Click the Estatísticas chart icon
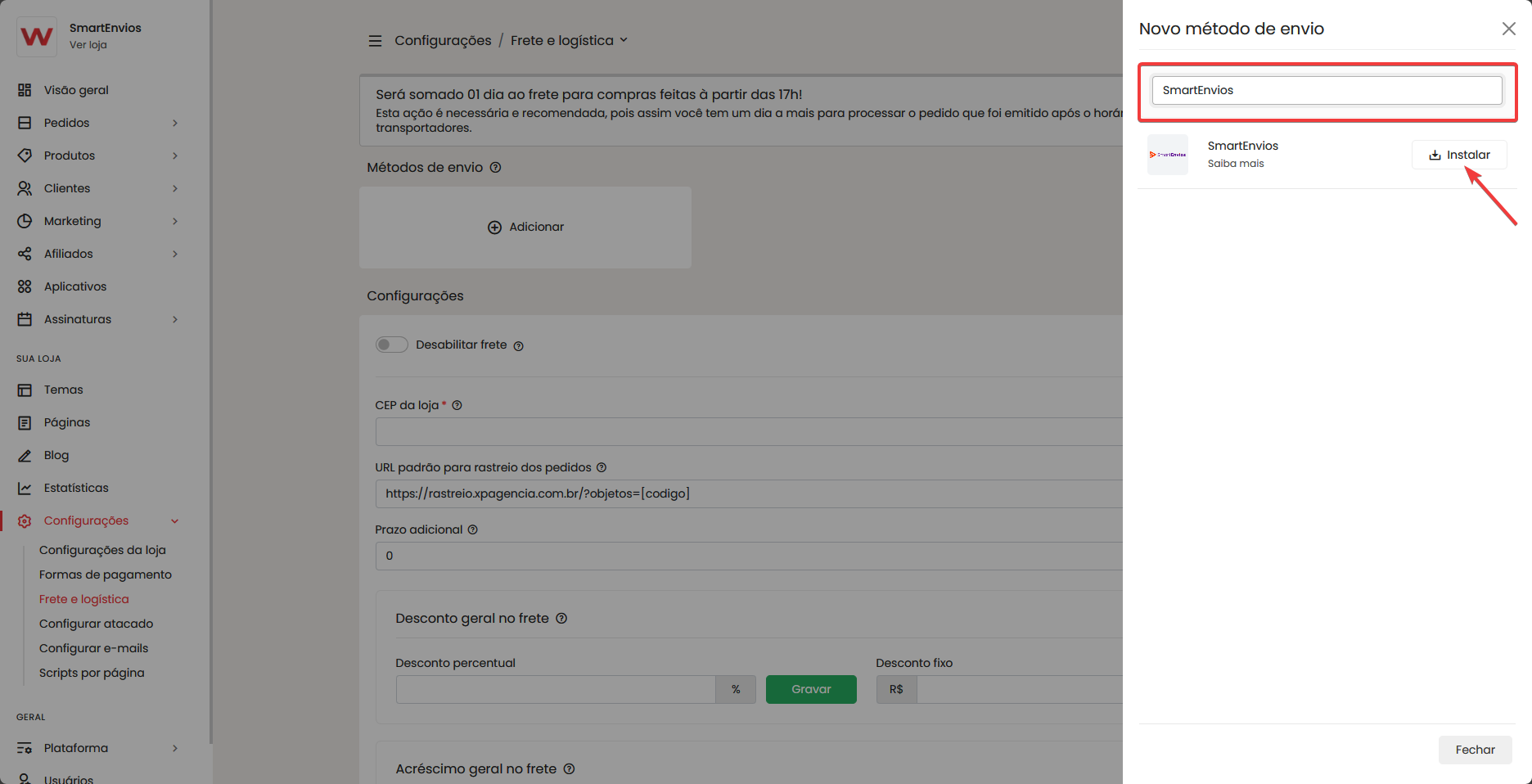 click(25, 488)
